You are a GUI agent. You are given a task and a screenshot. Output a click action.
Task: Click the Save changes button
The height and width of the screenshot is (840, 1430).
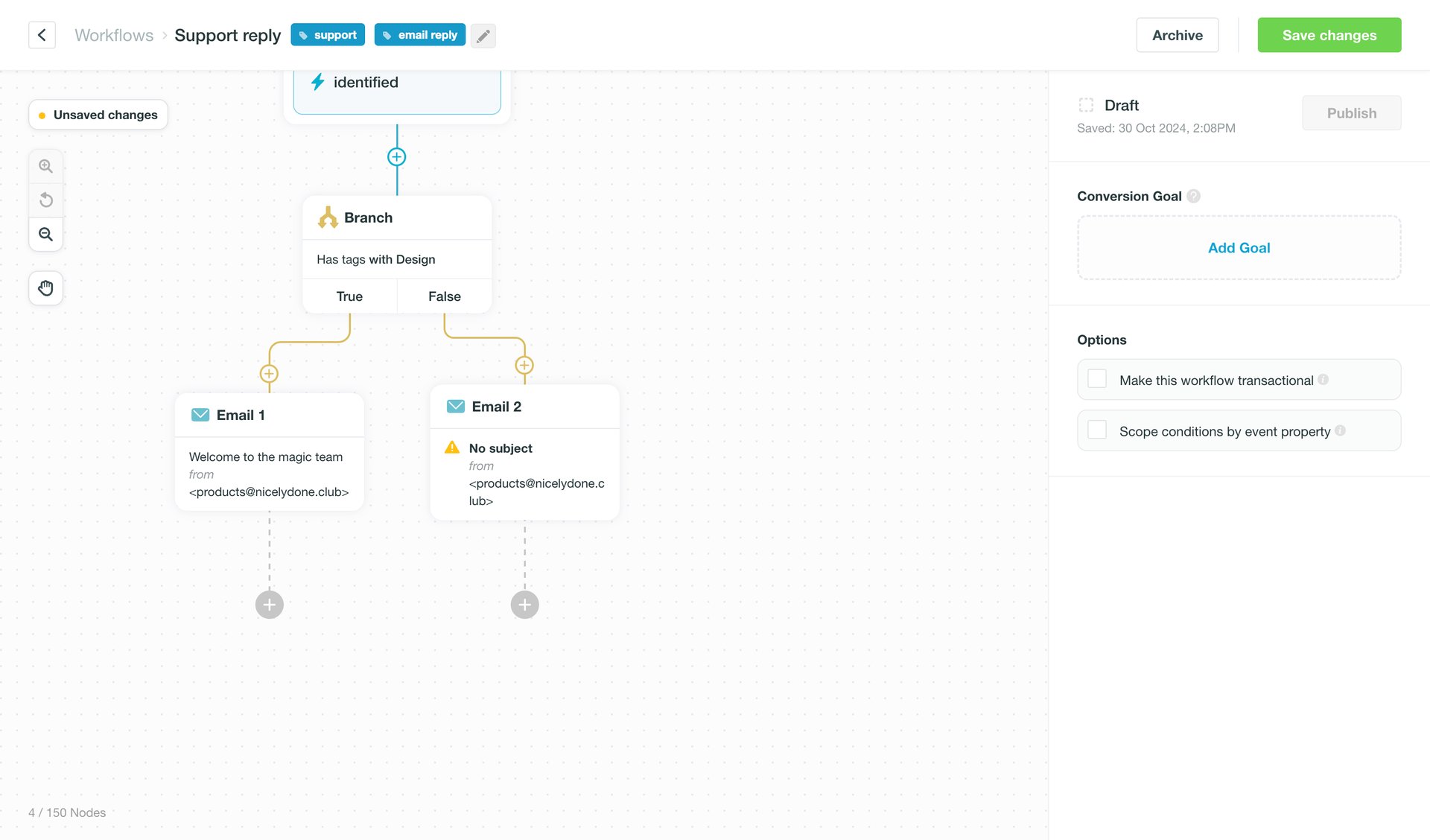click(x=1329, y=34)
